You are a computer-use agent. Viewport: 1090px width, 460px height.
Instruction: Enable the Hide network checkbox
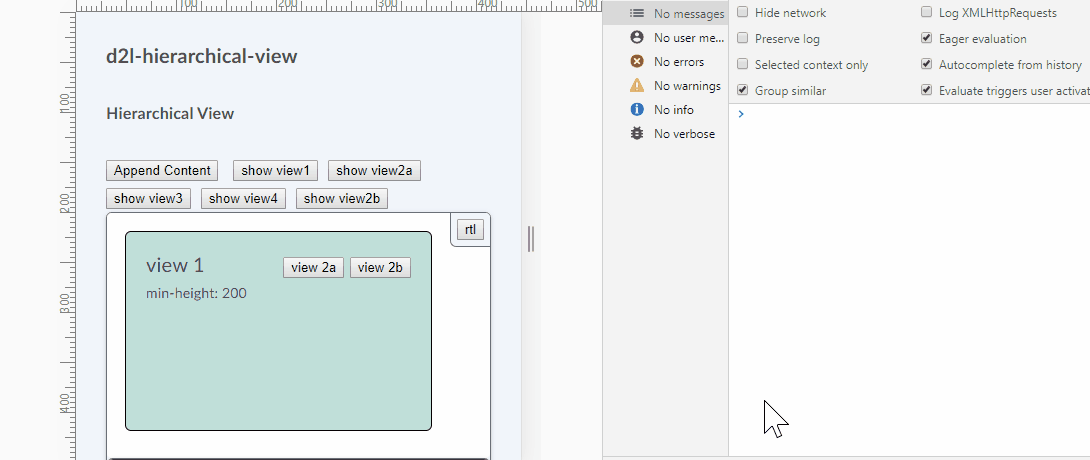742,13
